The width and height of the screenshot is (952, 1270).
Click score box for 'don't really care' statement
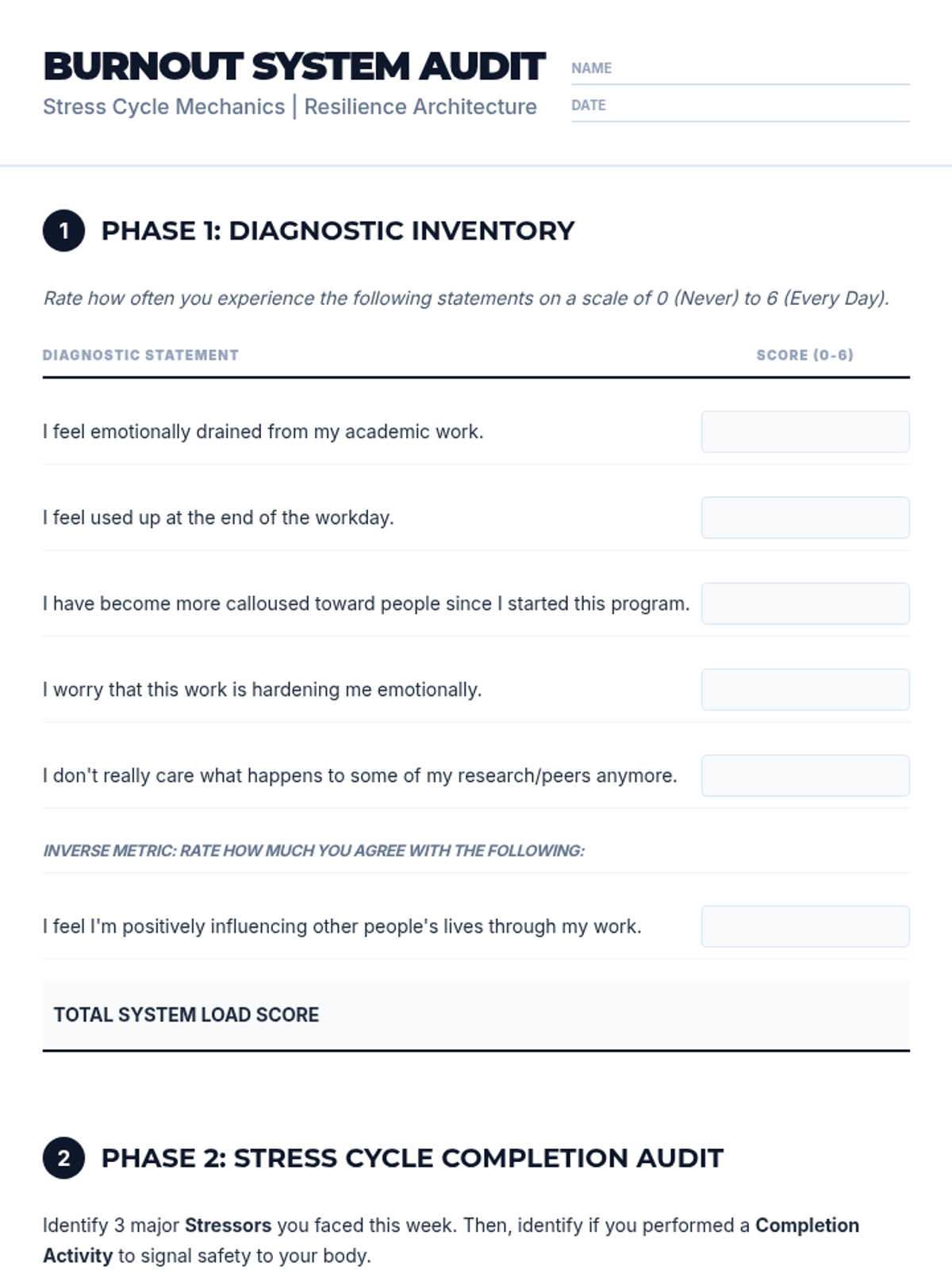point(804,775)
